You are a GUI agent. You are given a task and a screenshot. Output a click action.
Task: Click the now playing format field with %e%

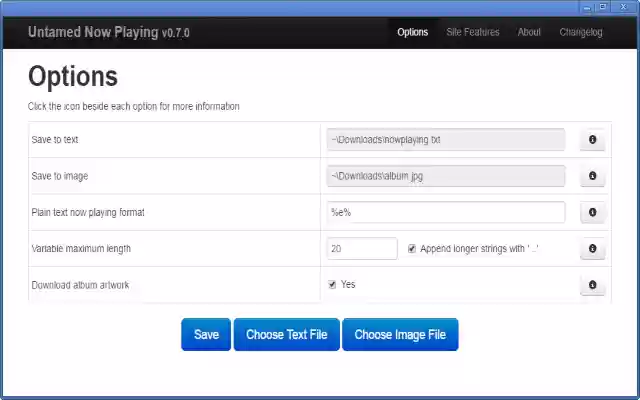pyautogui.click(x=446, y=212)
